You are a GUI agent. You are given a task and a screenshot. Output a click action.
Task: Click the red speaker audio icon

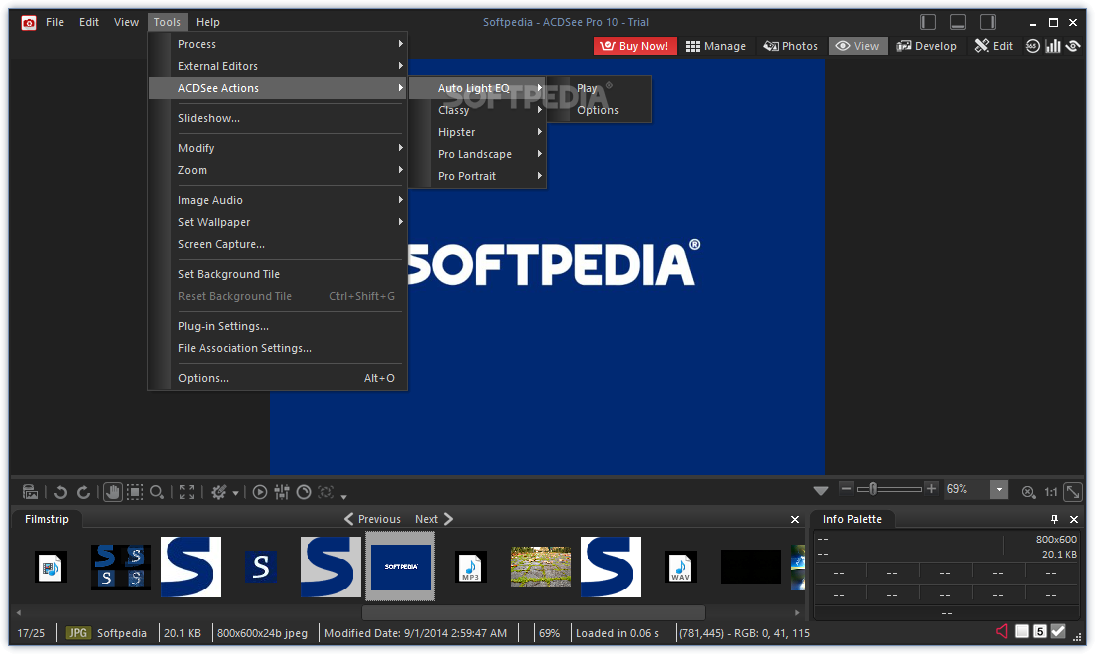coord(1002,632)
